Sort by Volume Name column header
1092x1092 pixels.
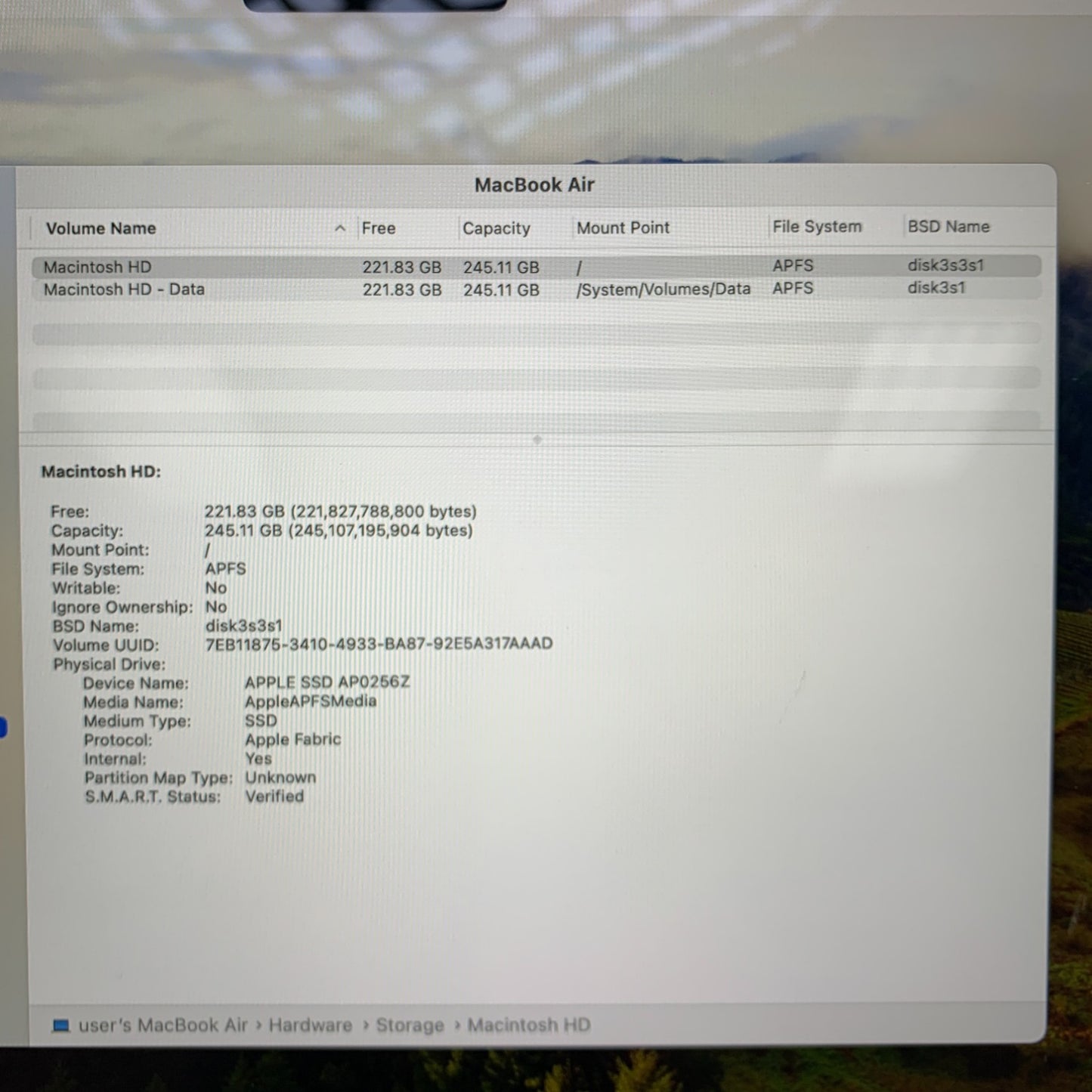tap(101, 228)
